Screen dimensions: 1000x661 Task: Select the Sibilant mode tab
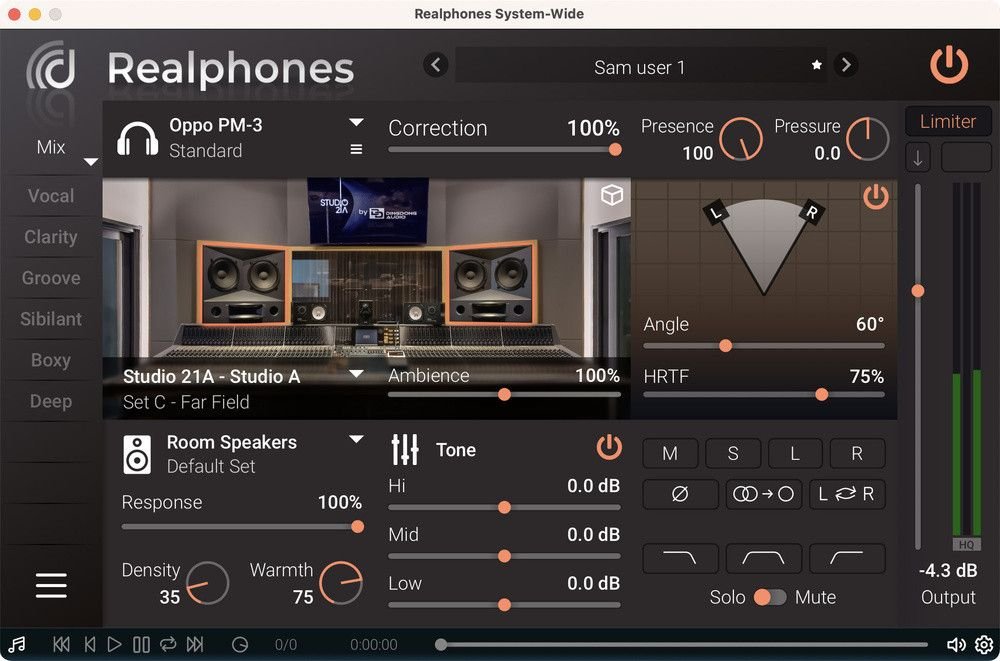point(51,318)
